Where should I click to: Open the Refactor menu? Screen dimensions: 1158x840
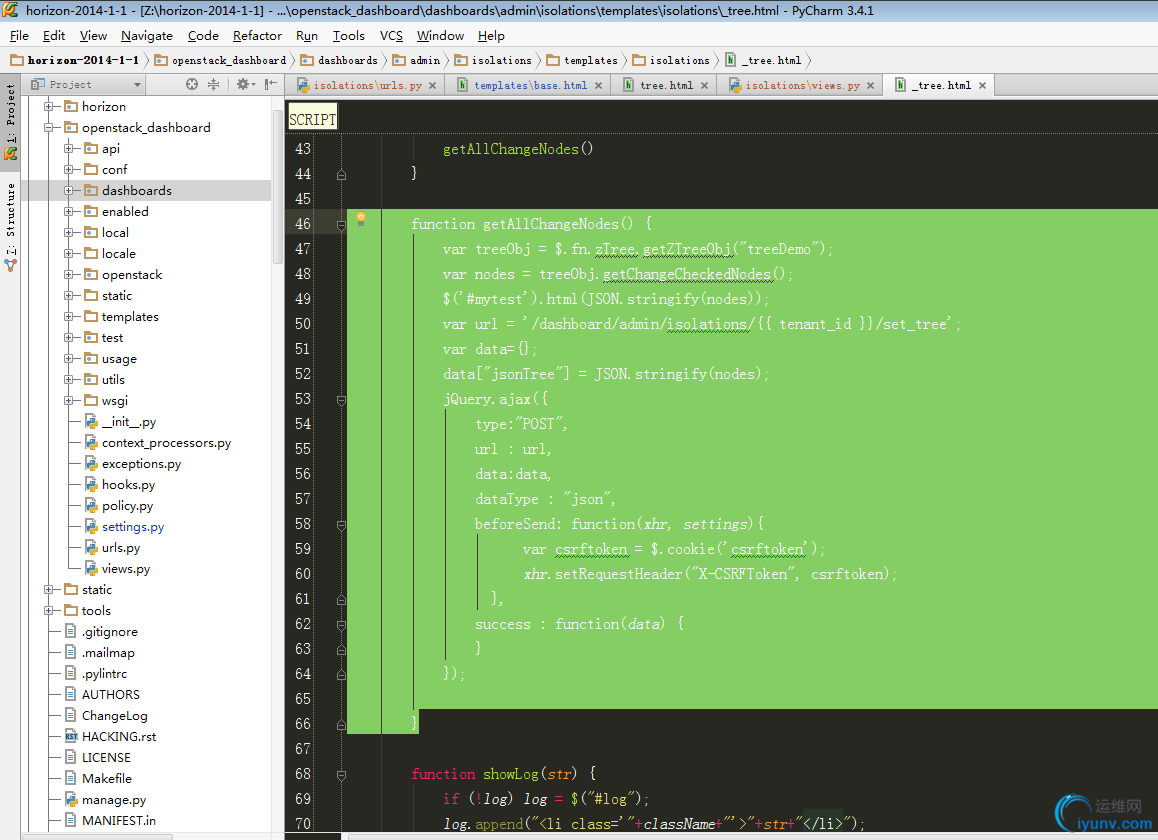[257, 35]
